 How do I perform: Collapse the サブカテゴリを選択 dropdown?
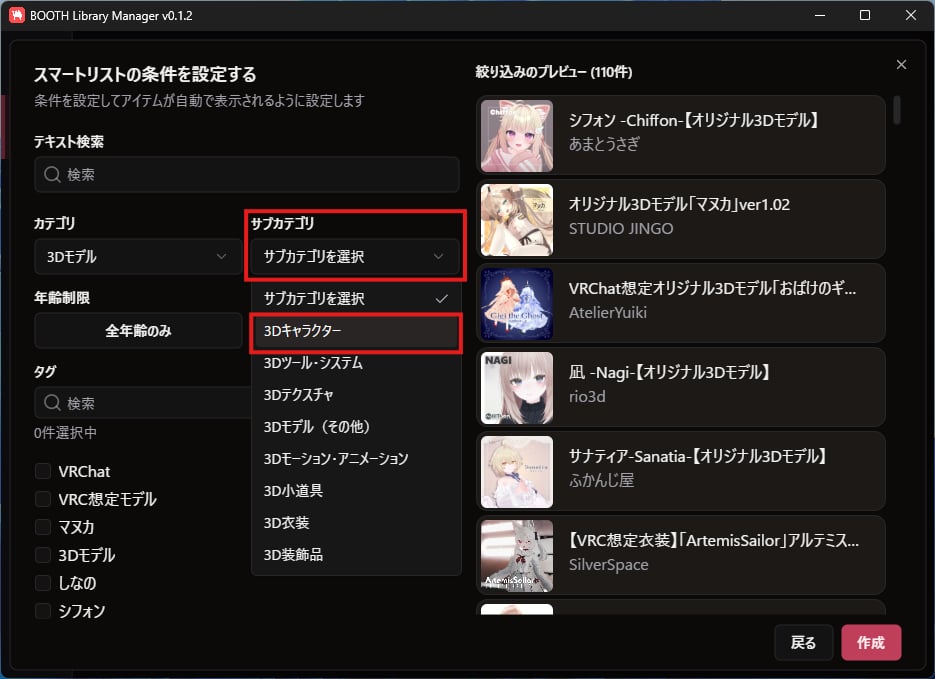pyautogui.click(x=355, y=256)
